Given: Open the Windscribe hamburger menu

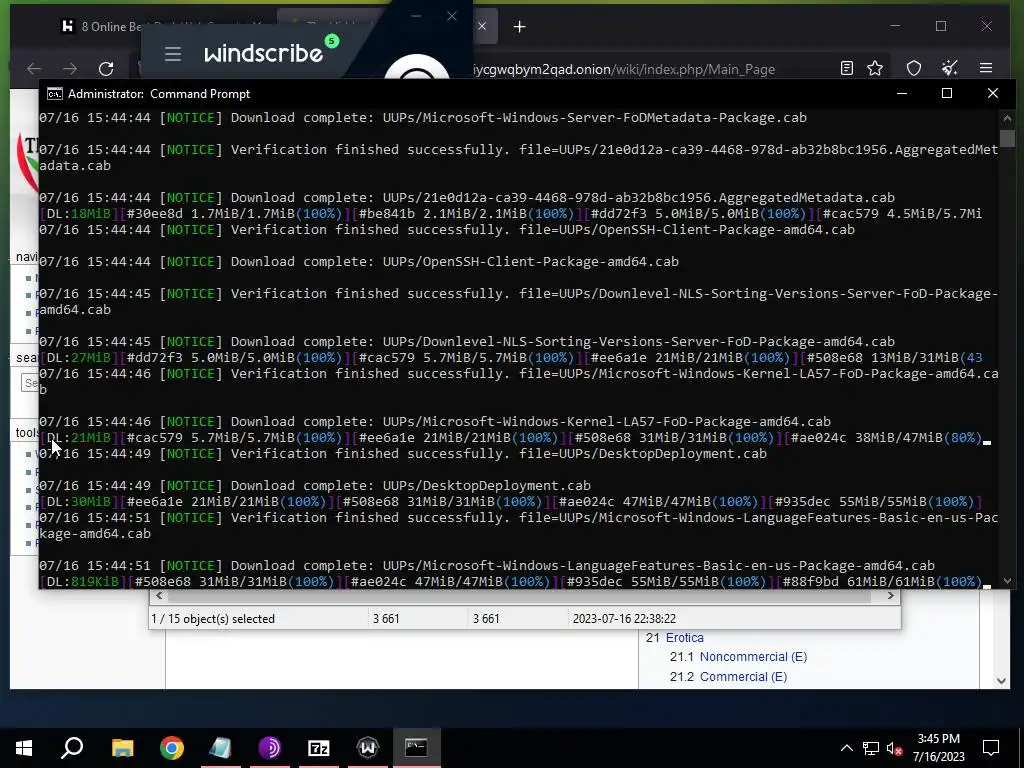Looking at the screenshot, I should 172,54.
